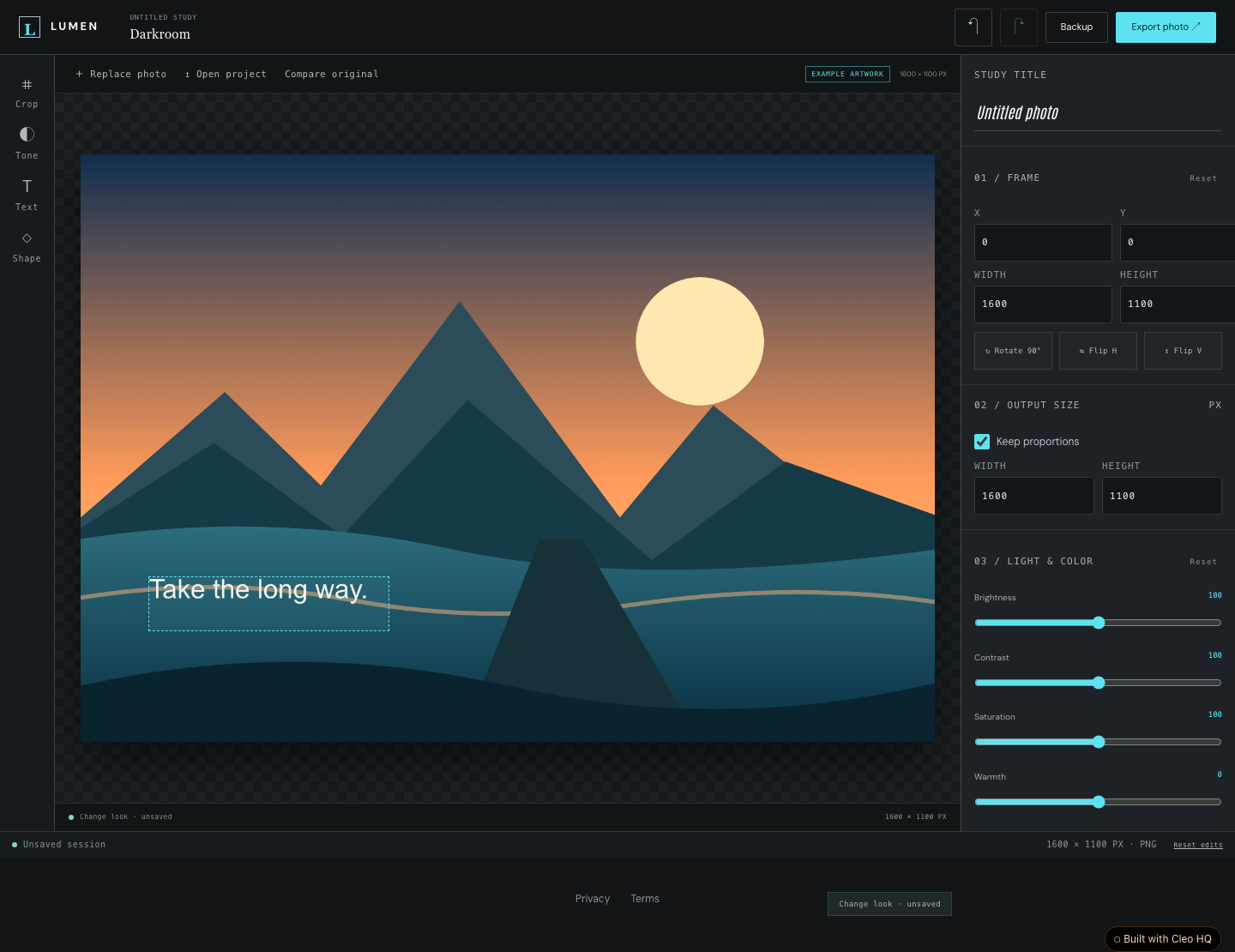Click the Frame Y input field
Viewport: 1235px width, 952px height.
(1178, 243)
